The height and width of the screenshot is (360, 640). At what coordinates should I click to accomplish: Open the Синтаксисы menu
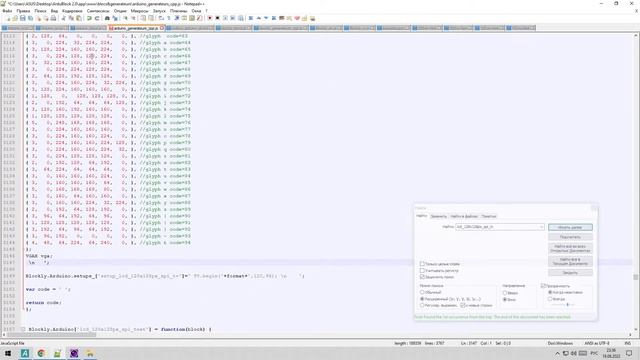[x=98, y=11]
